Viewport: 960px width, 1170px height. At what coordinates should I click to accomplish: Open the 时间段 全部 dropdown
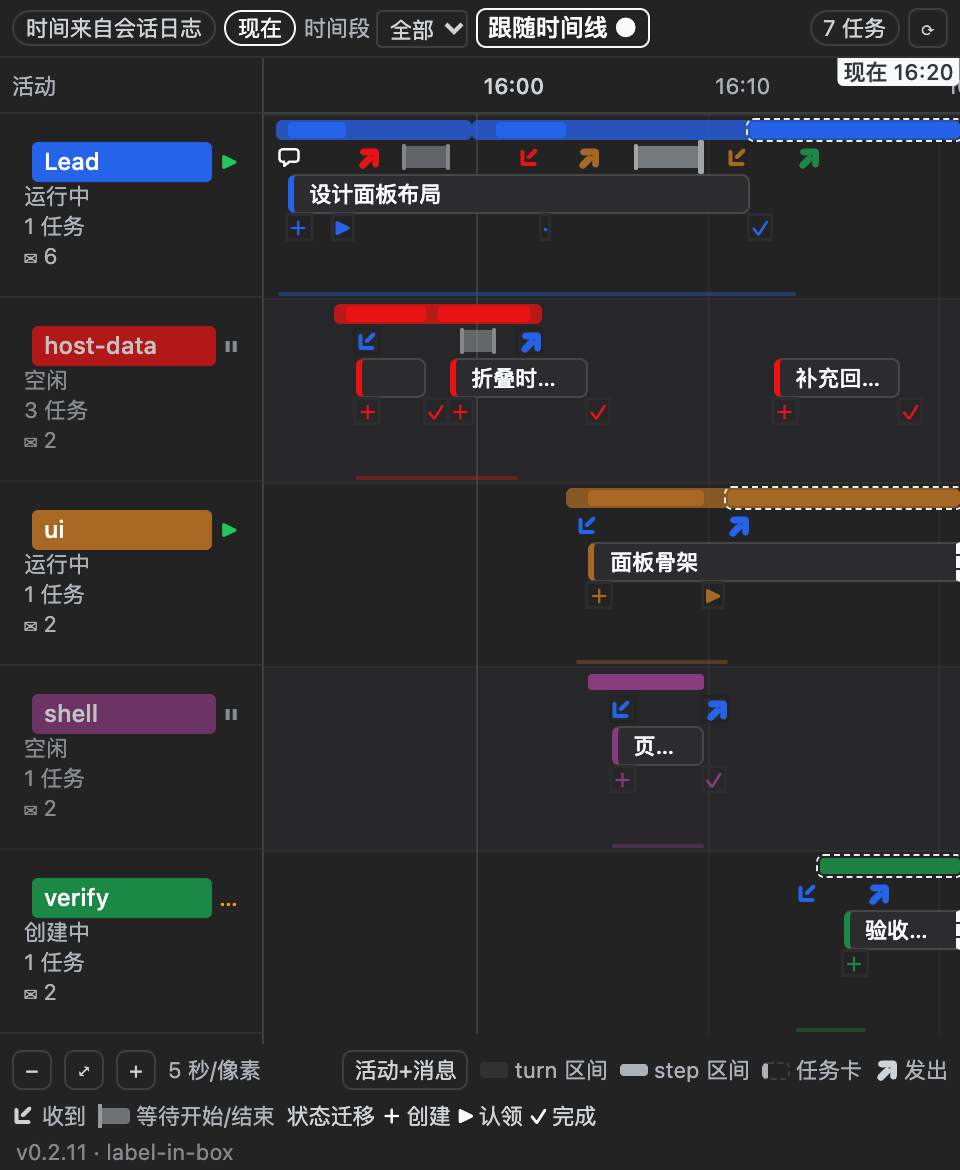tap(421, 29)
